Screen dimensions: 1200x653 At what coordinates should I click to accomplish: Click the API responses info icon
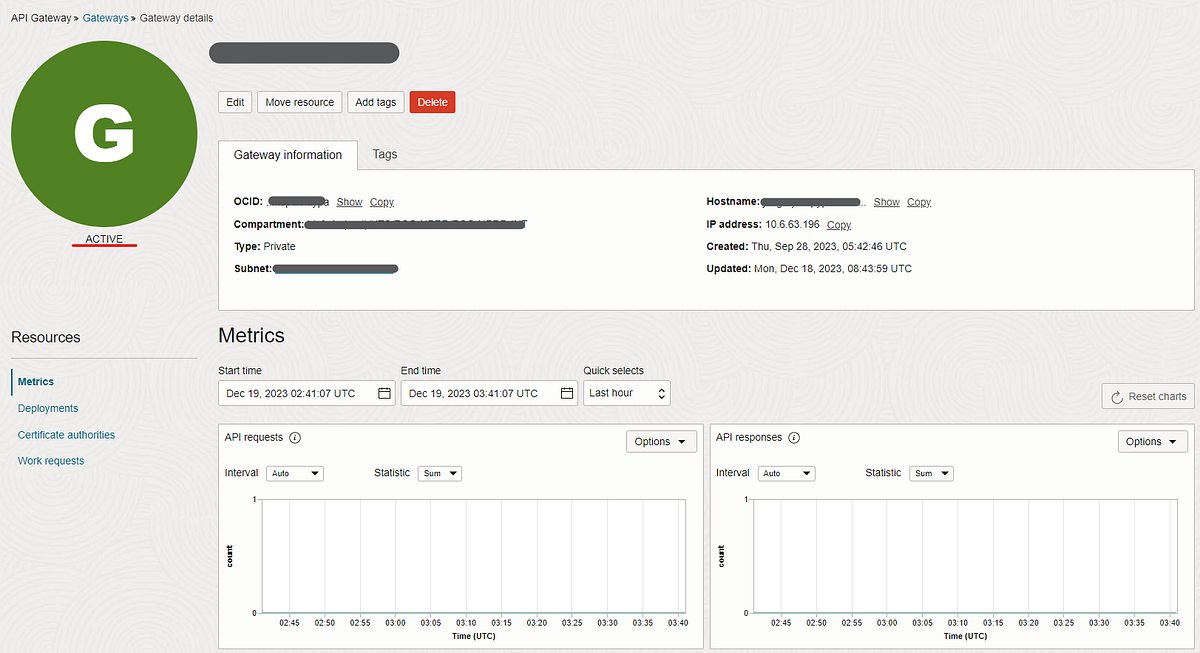[x=793, y=437]
